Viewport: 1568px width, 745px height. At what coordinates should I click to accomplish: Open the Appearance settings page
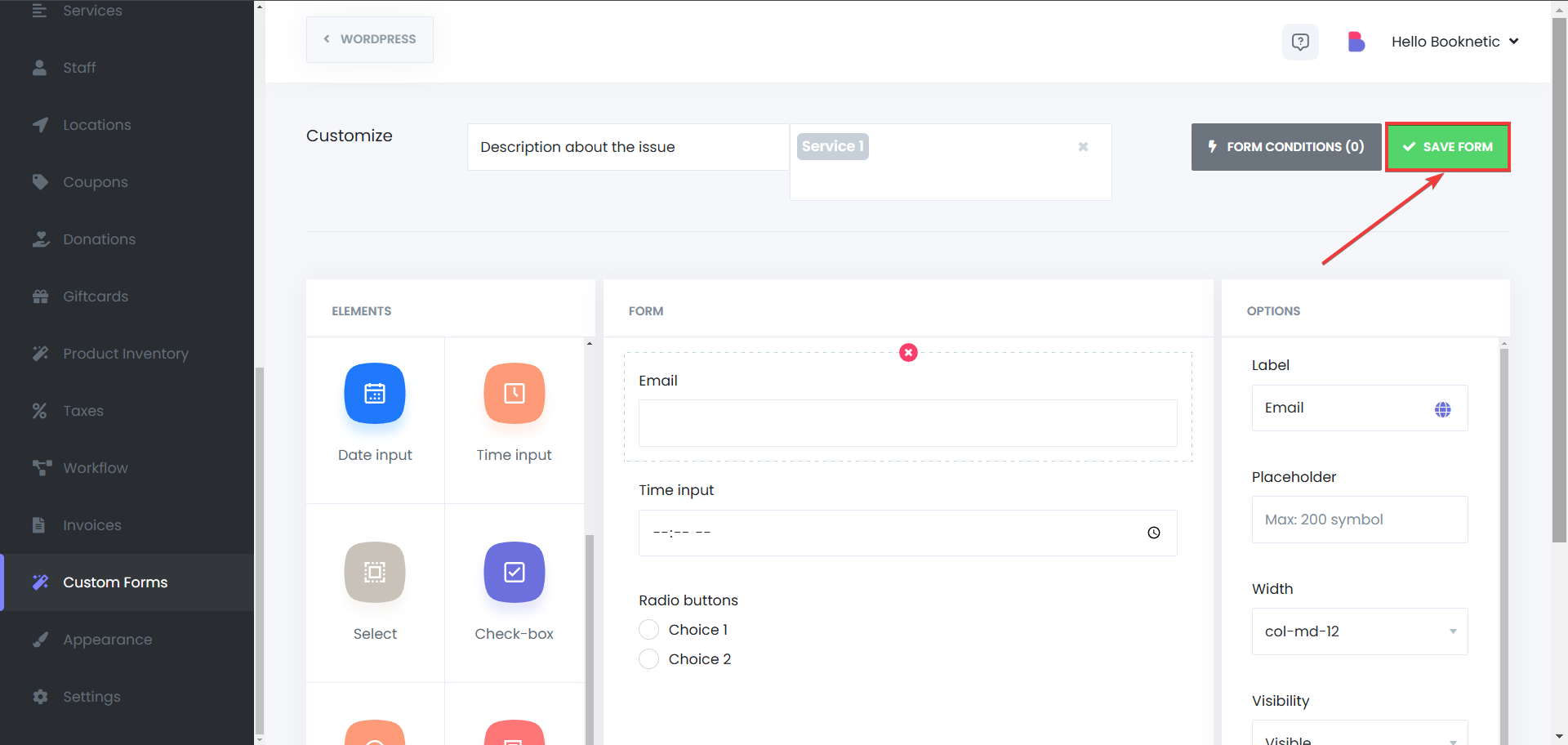[x=127, y=640]
